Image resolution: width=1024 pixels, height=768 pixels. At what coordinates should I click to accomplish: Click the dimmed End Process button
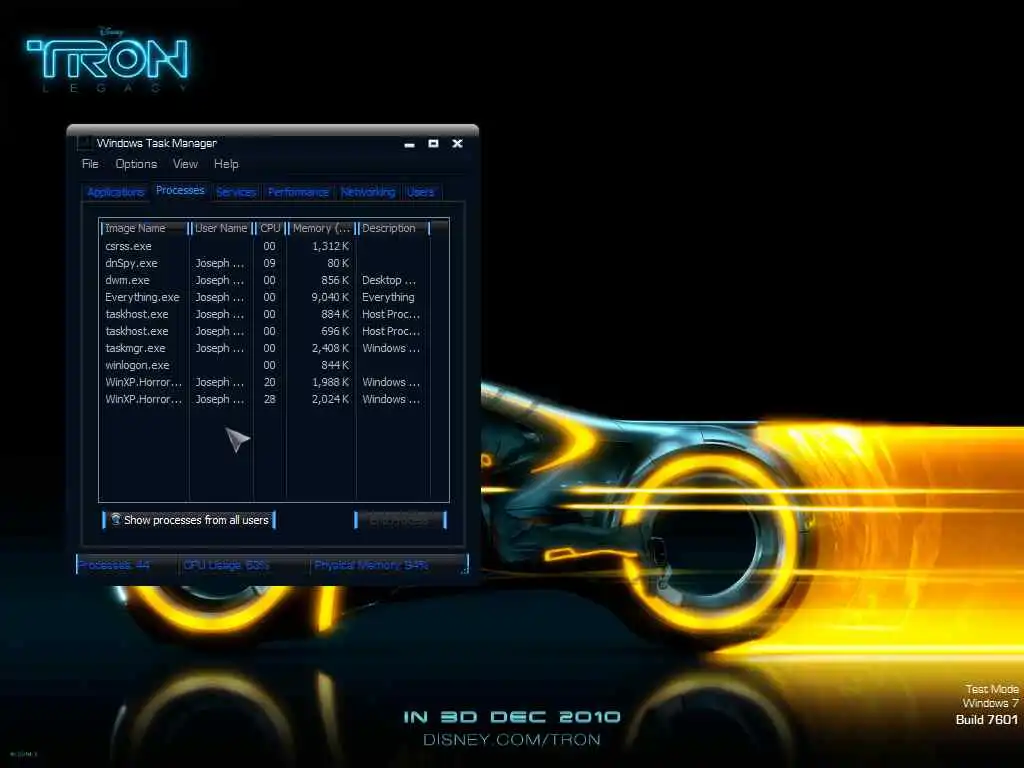pyautogui.click(x=400, y=520)
